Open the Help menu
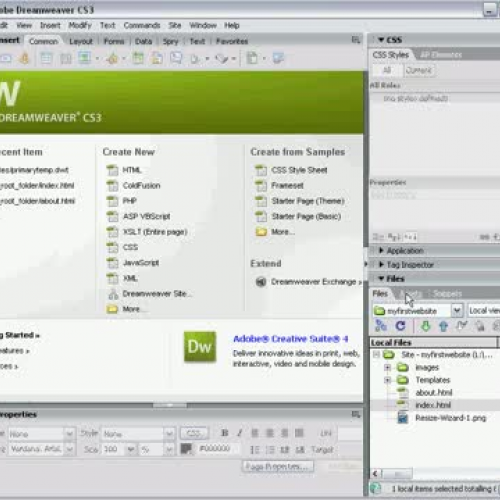The width and height of the screenshot is (500, 500). click(x=232, y=25)
